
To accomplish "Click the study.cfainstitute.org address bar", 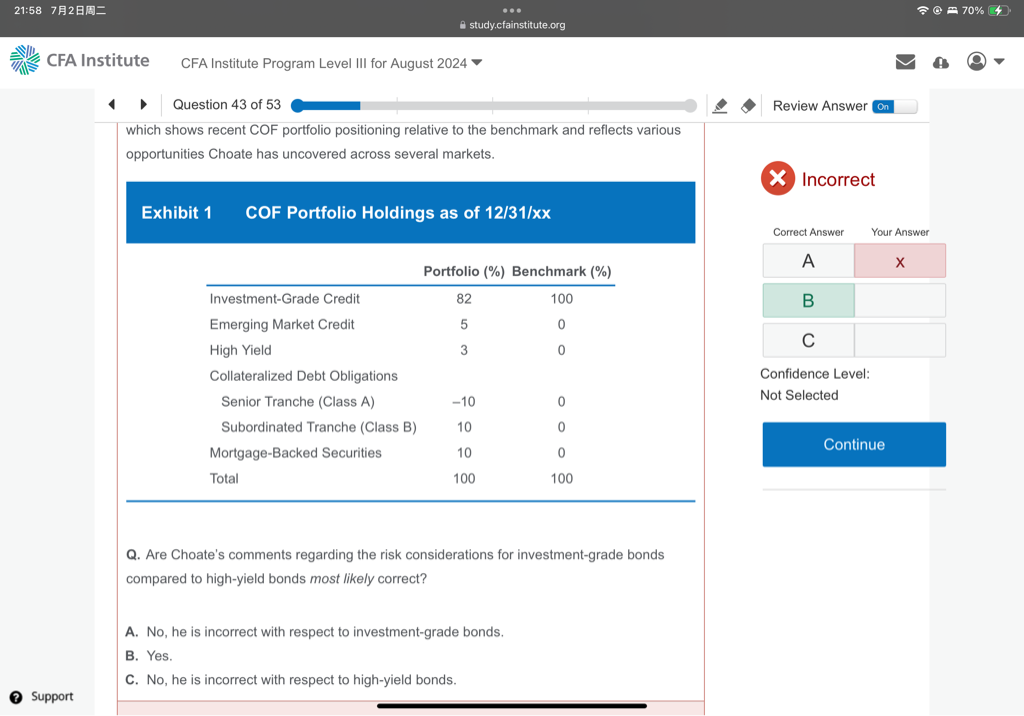I will pos(512,25).
